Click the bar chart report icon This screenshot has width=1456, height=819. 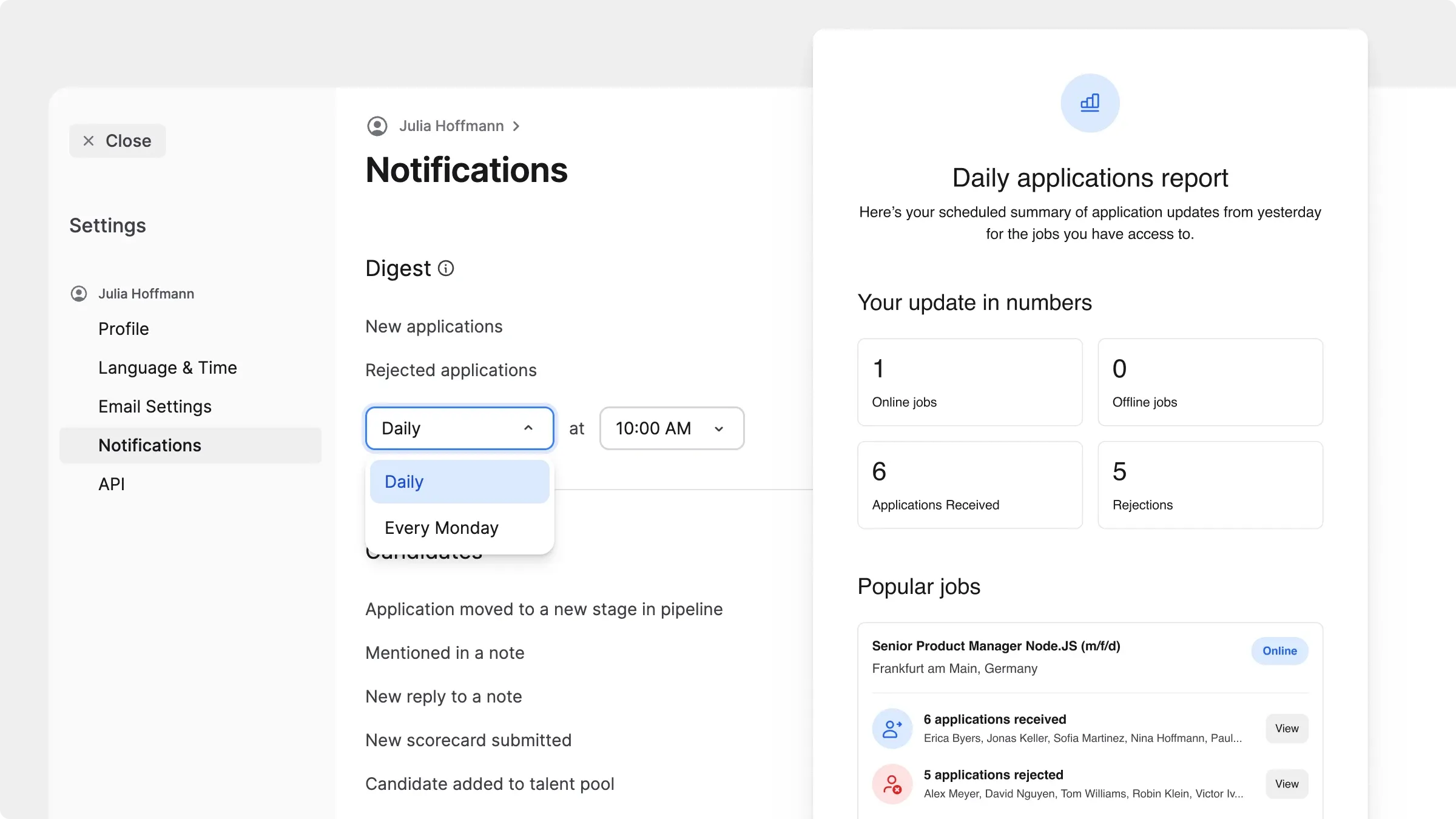(1090, 103)
